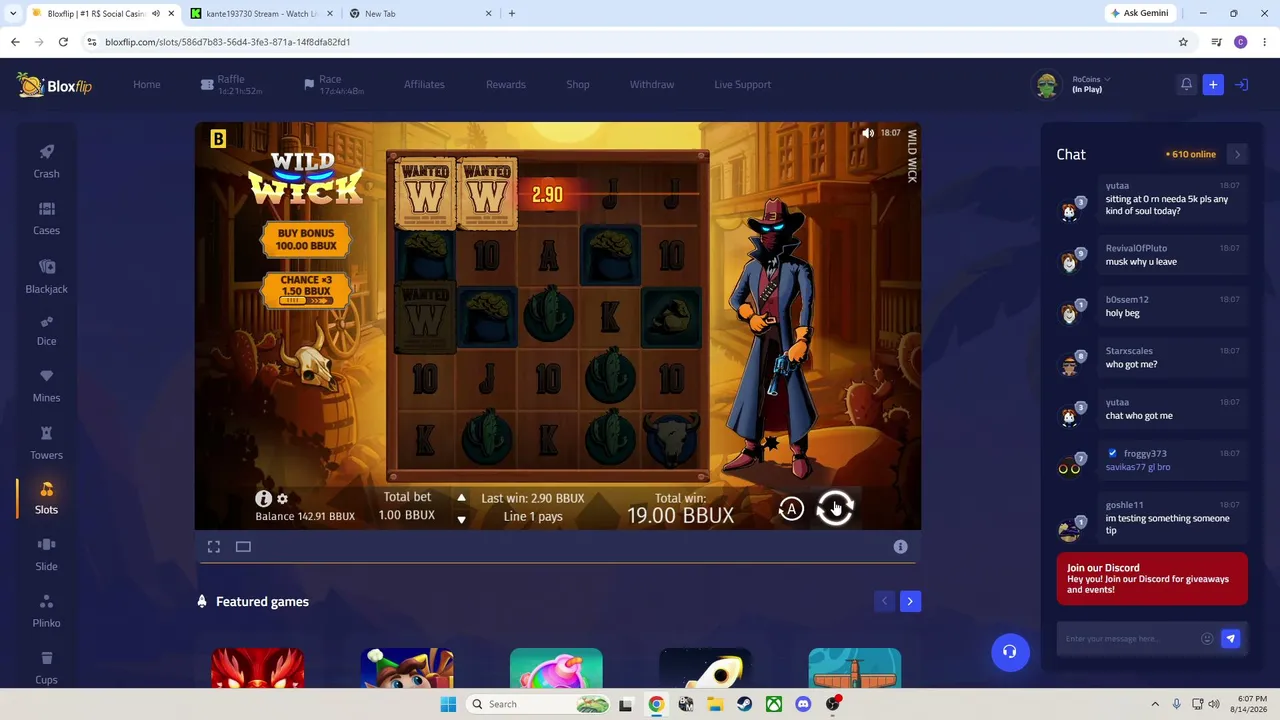
Task: Open the rocket featured game thumbnail
Action: 705,668
